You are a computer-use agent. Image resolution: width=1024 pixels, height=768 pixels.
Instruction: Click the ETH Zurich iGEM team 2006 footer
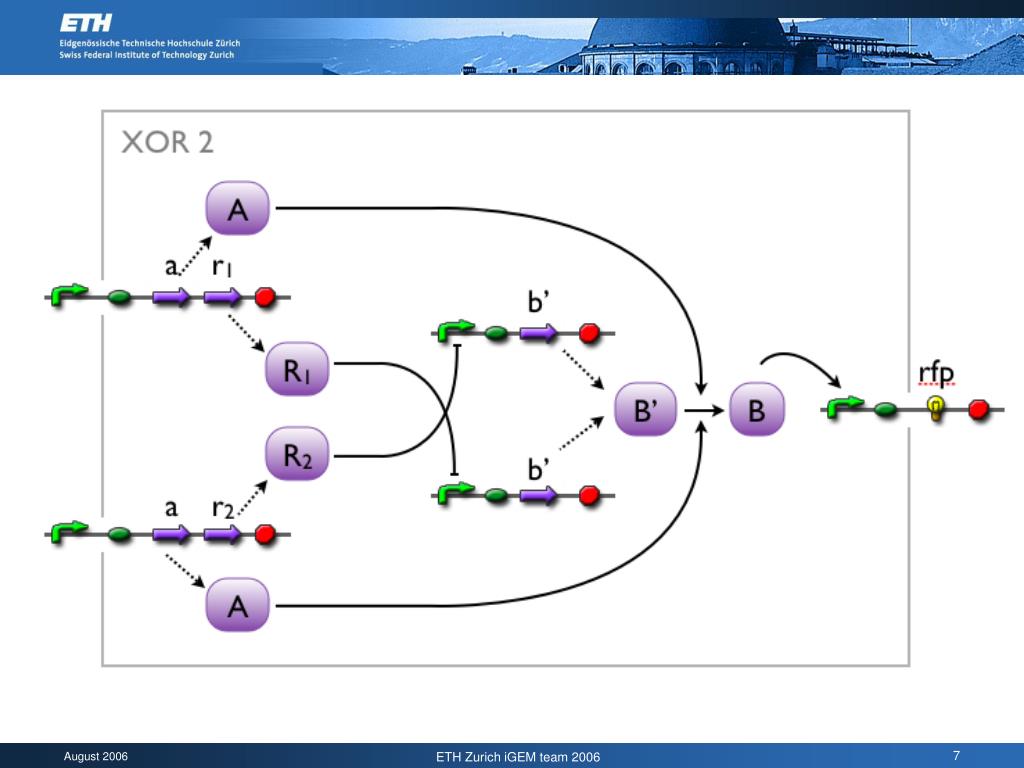[x=518, y=757]
